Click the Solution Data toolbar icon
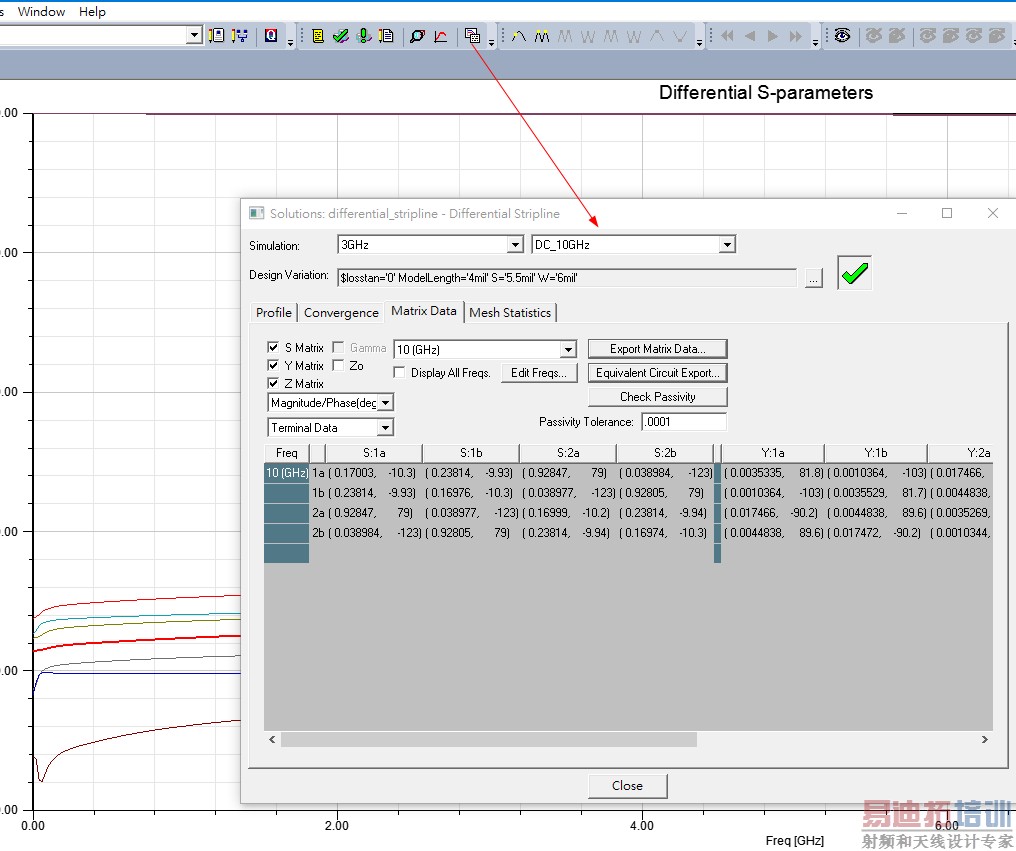Image resolution: width=1016 pixels, height=851 pixels. [472, 36]
